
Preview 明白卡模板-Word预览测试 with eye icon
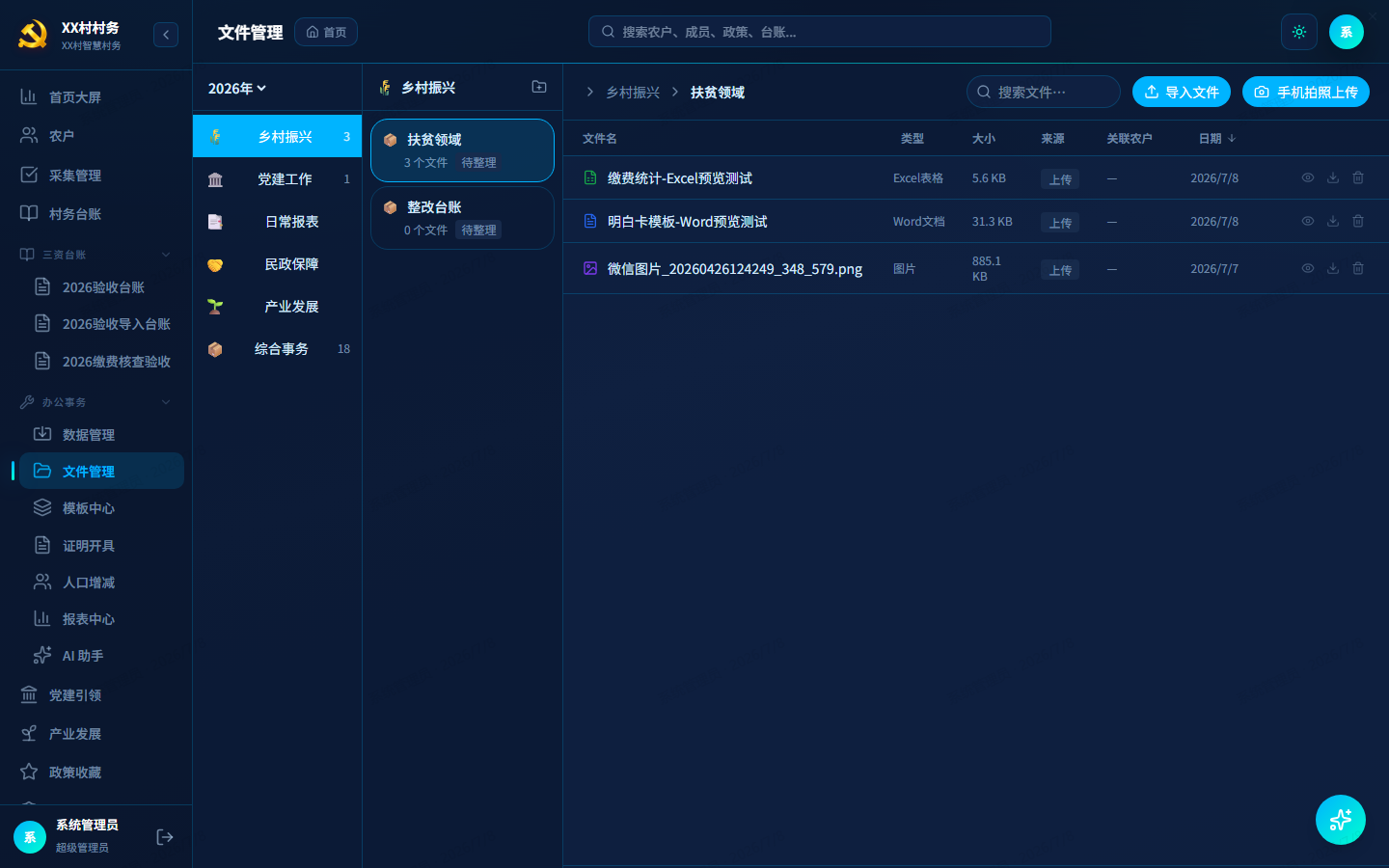point(1308,221)
